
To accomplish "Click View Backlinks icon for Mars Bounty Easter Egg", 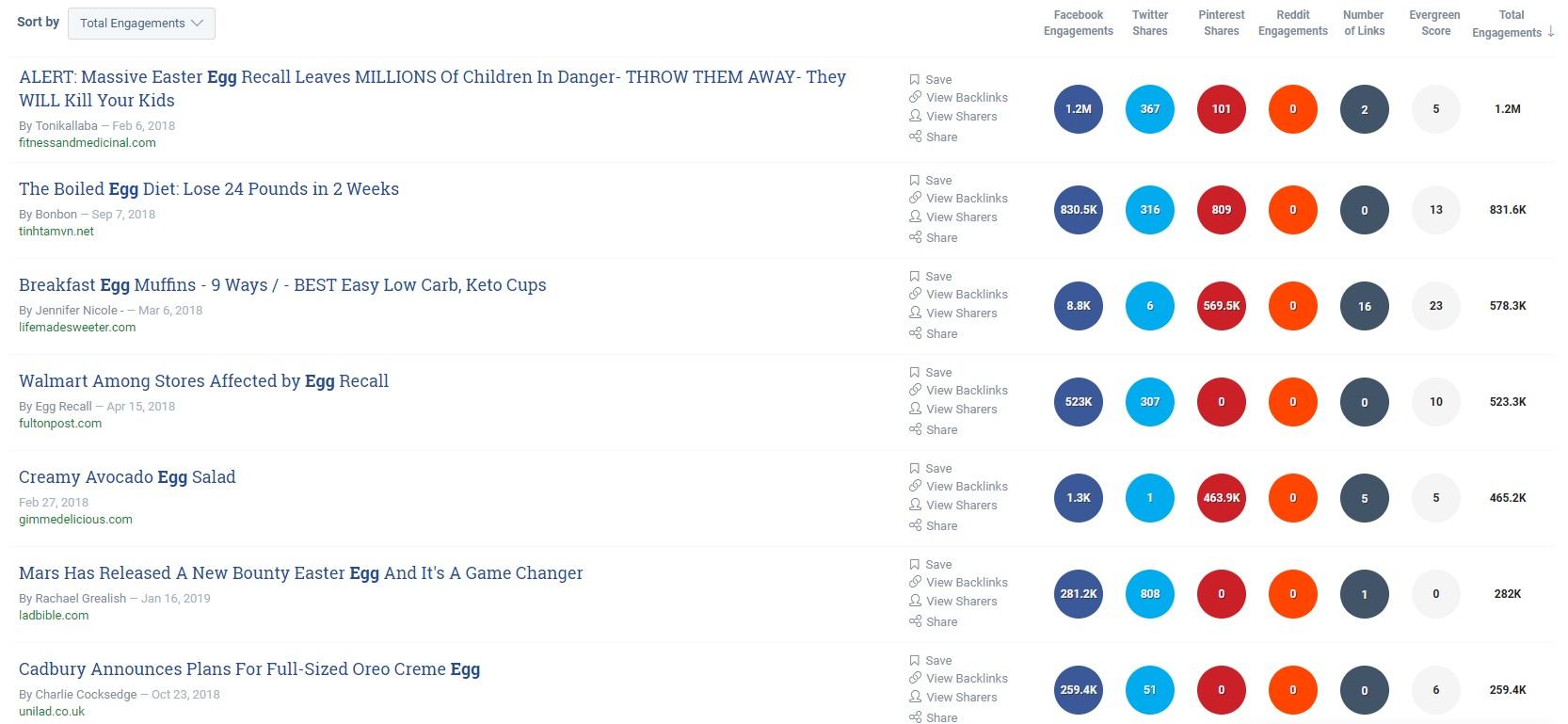I will (915, 582).
